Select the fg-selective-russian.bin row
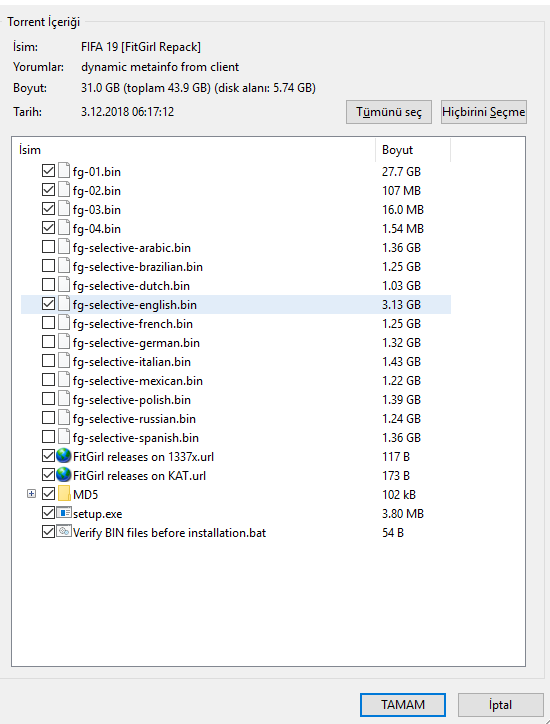 (x=236, y=418)
